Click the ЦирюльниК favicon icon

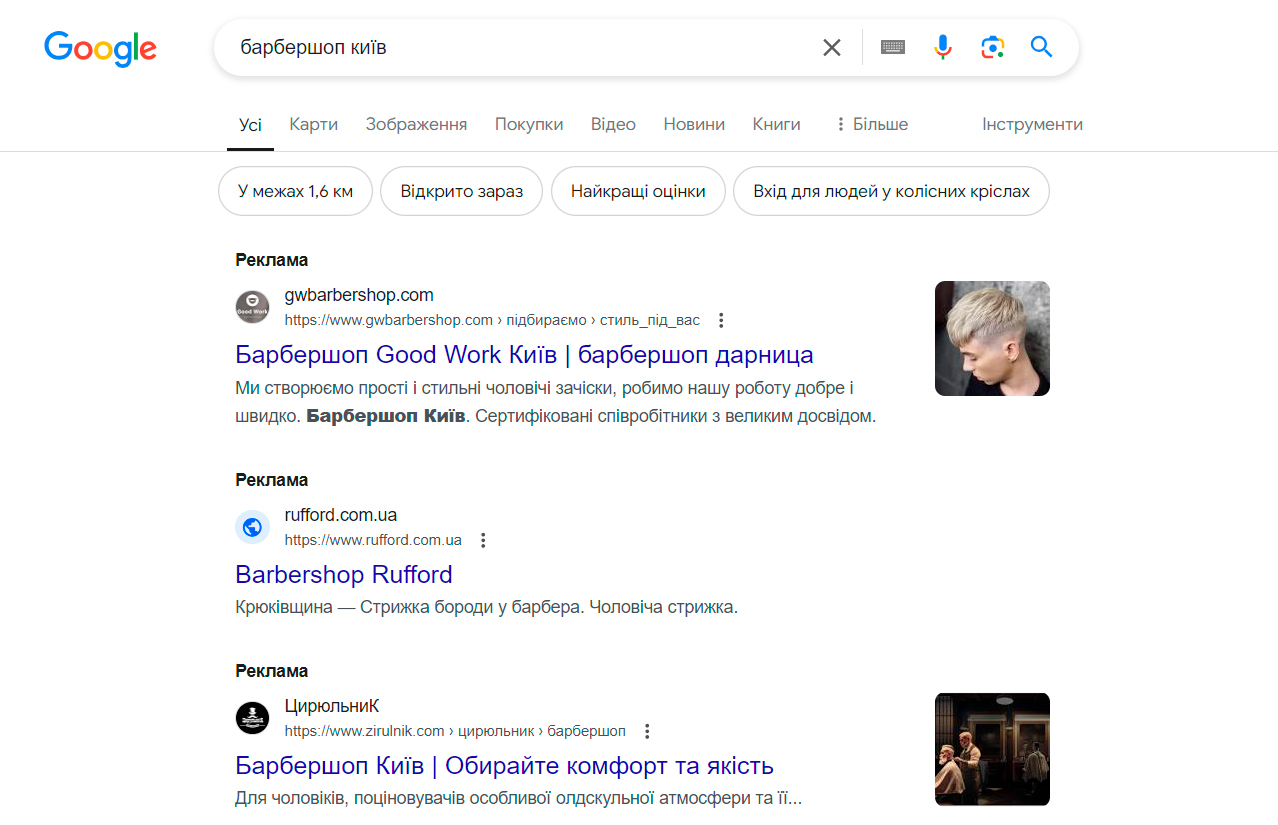(252, 718)
